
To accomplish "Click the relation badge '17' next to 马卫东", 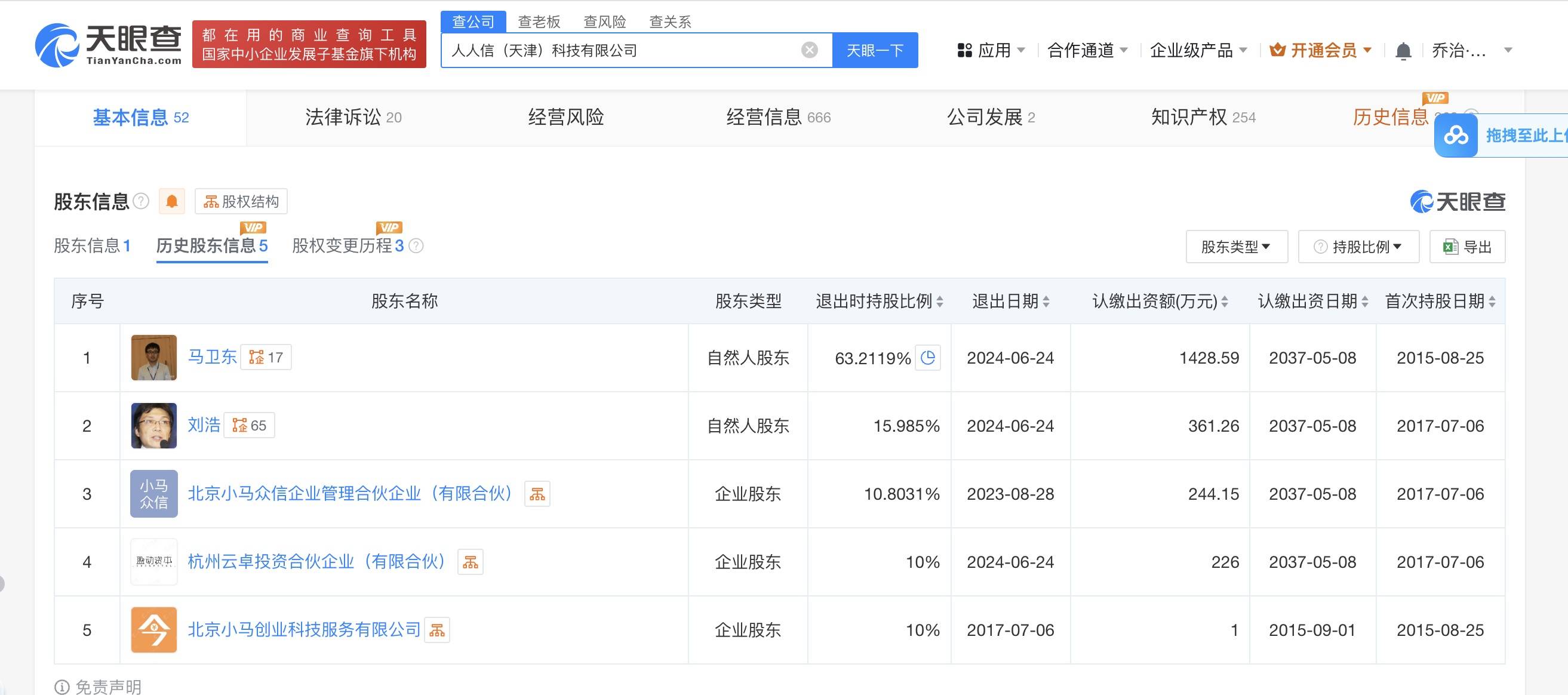I will (266, 357).
